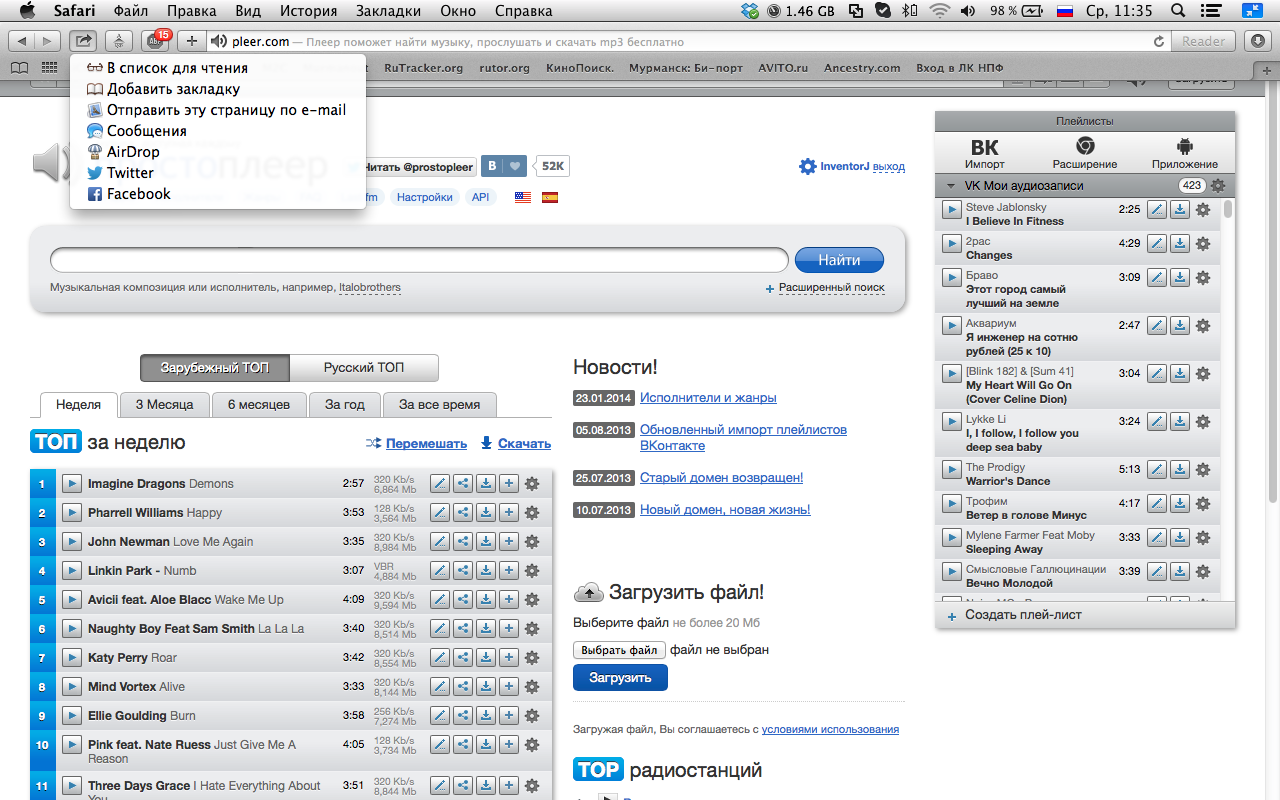Play Imagine Dragons Demons track
The image size is (1280, 800).
[71, 484]
